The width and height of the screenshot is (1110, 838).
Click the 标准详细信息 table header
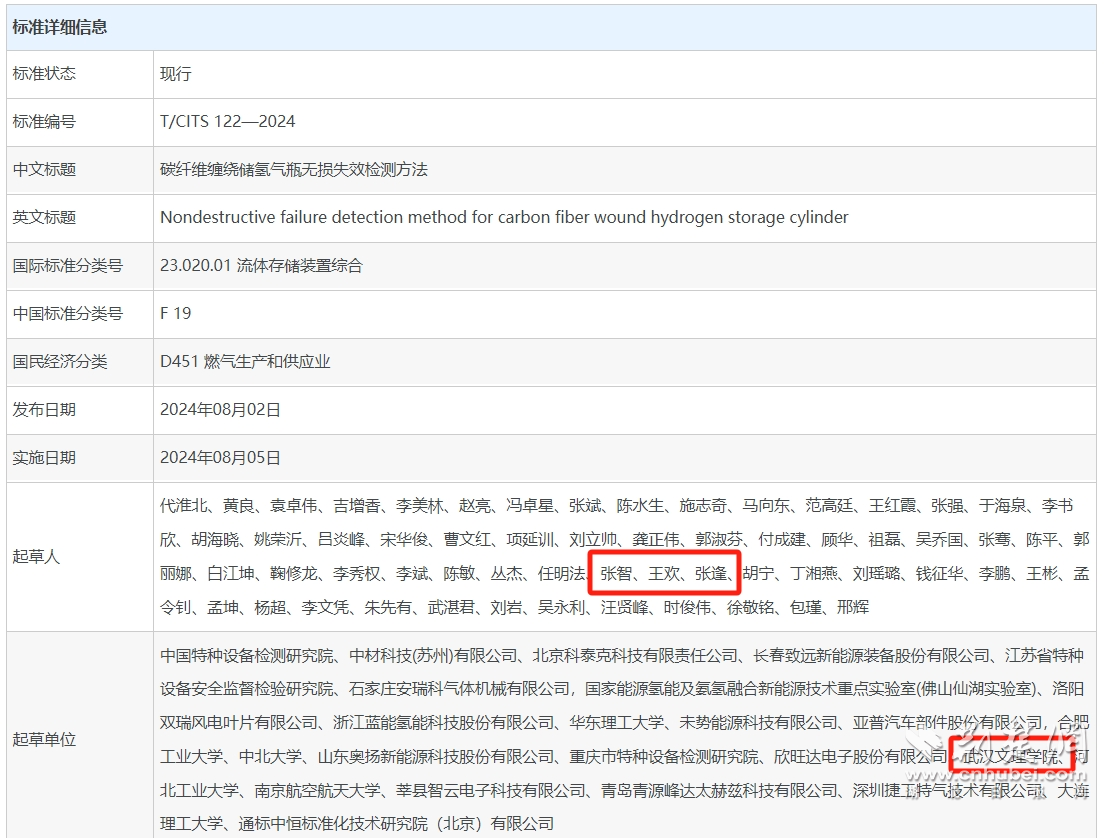coord(60,27)
